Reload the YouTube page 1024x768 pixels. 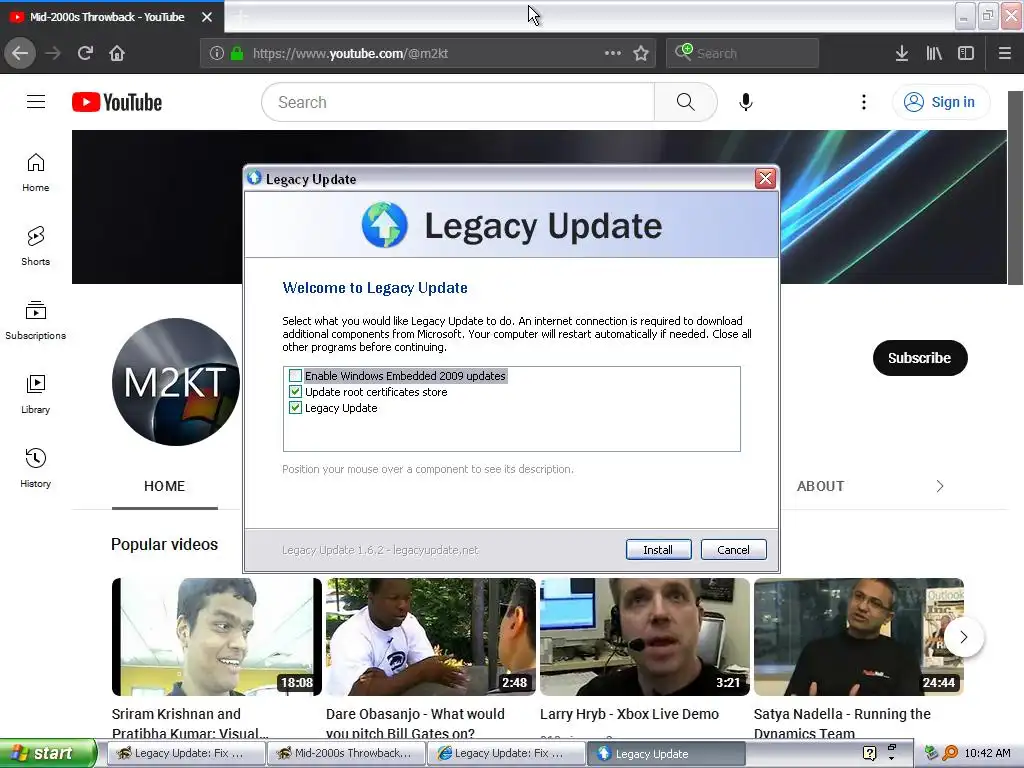(85, 54)
